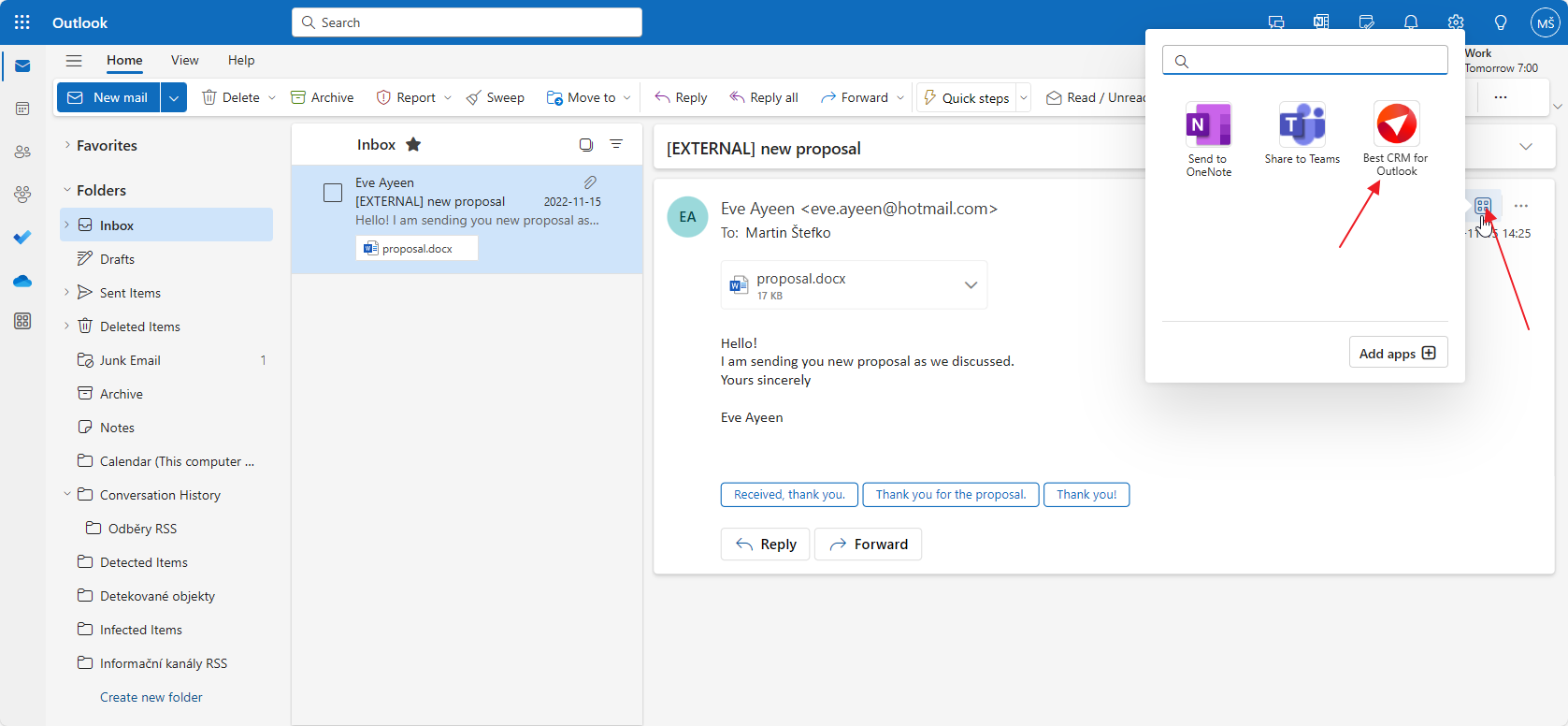Click the apps flyout search field

tap(1305, 61)
